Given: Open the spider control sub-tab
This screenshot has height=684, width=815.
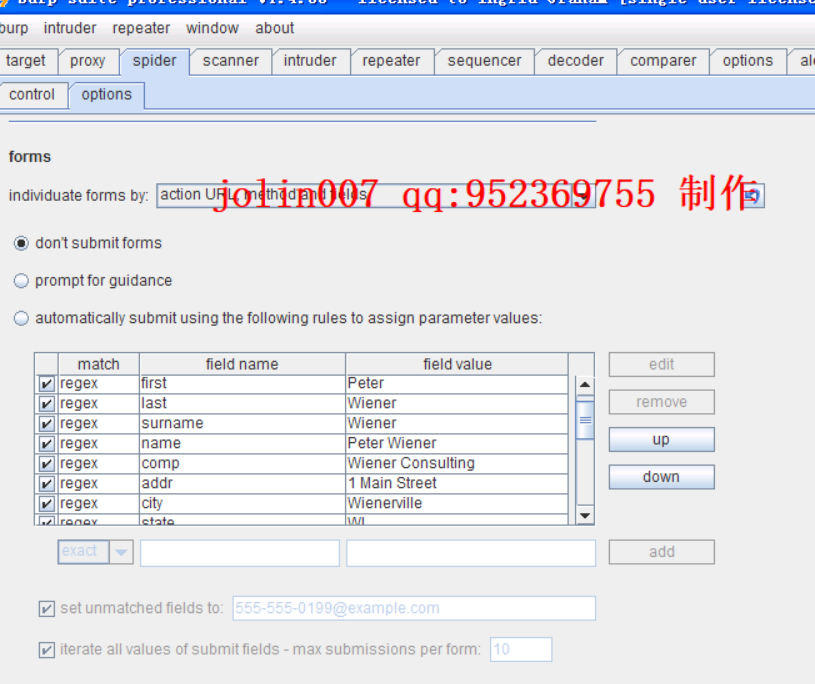Looking at the screenshot, I should coord(32,95).
